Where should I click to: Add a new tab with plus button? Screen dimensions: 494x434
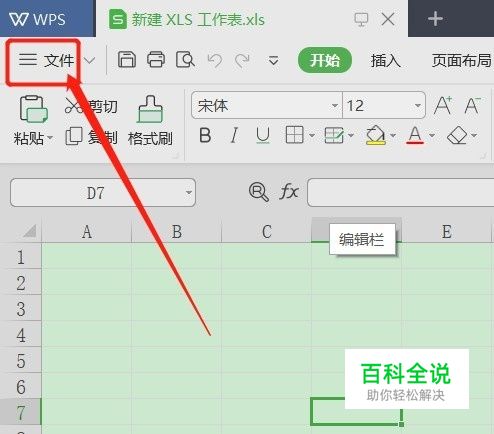tap(435, 19)
